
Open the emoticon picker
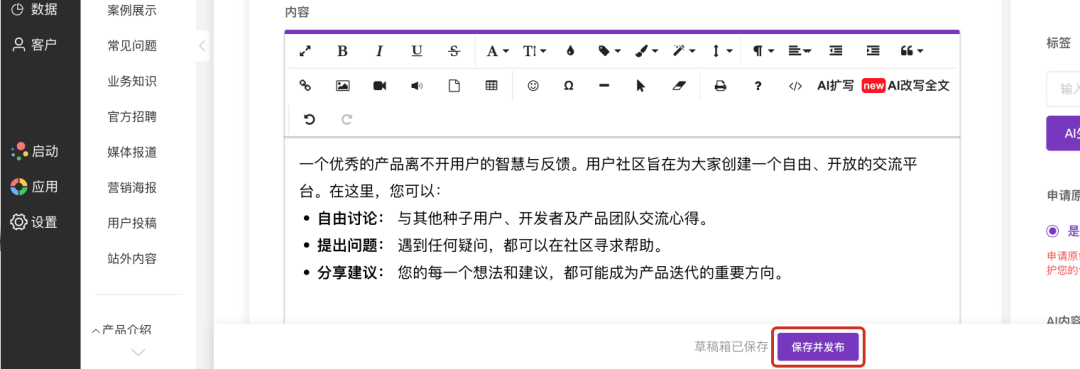click(x=532, y=86)
